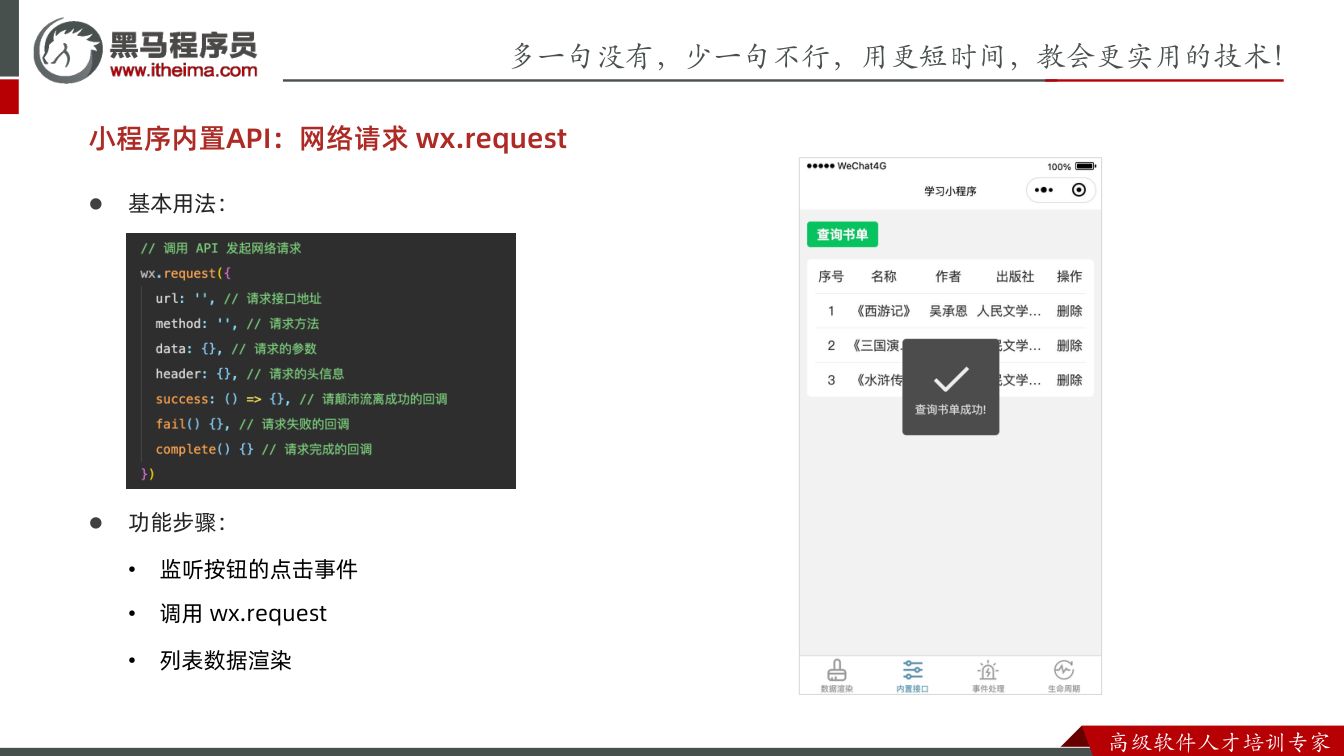The height and width of the screenshot is (756, 1344).
Task: Click the header: {} code line
Action: pos(250,373)
